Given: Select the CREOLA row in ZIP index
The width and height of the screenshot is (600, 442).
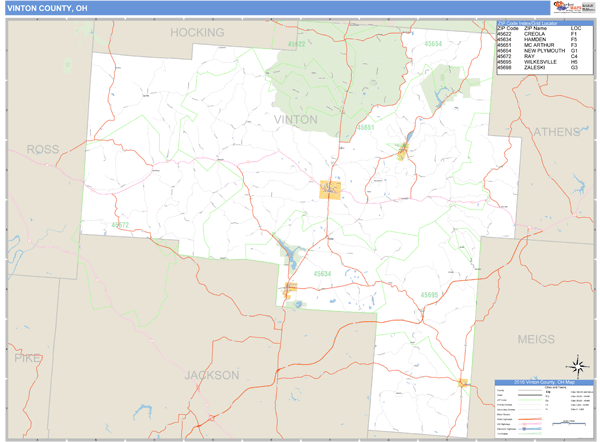Looking at the screenshot, I should tap(538, 34).
